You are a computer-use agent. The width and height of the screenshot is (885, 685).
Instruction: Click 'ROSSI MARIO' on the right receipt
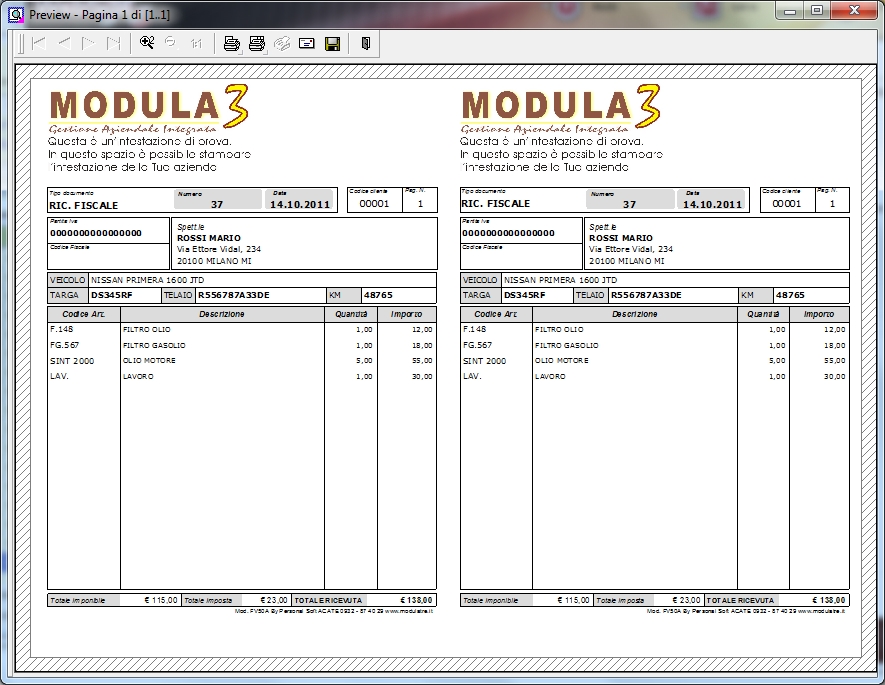(x=621, y=238)
